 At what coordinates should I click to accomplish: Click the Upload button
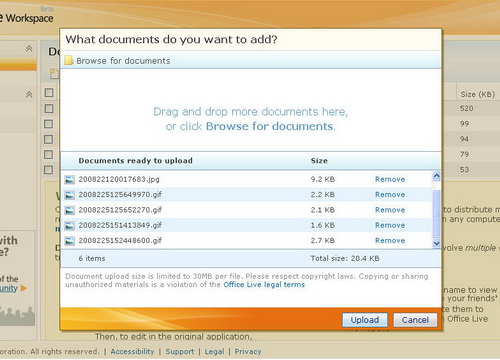tap(365, 320)
